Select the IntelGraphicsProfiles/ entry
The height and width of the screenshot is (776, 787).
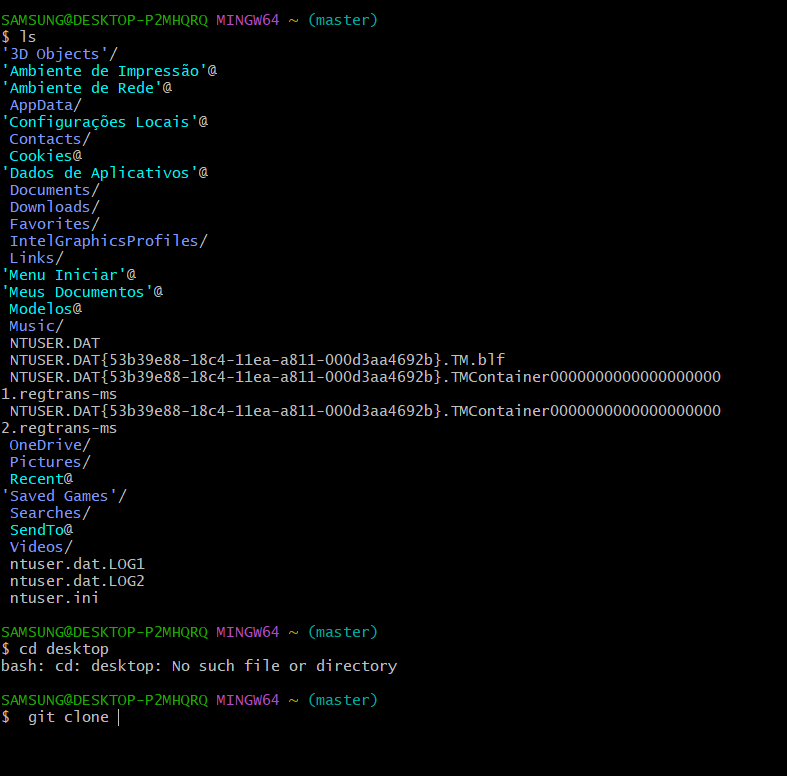pos(109,241)
